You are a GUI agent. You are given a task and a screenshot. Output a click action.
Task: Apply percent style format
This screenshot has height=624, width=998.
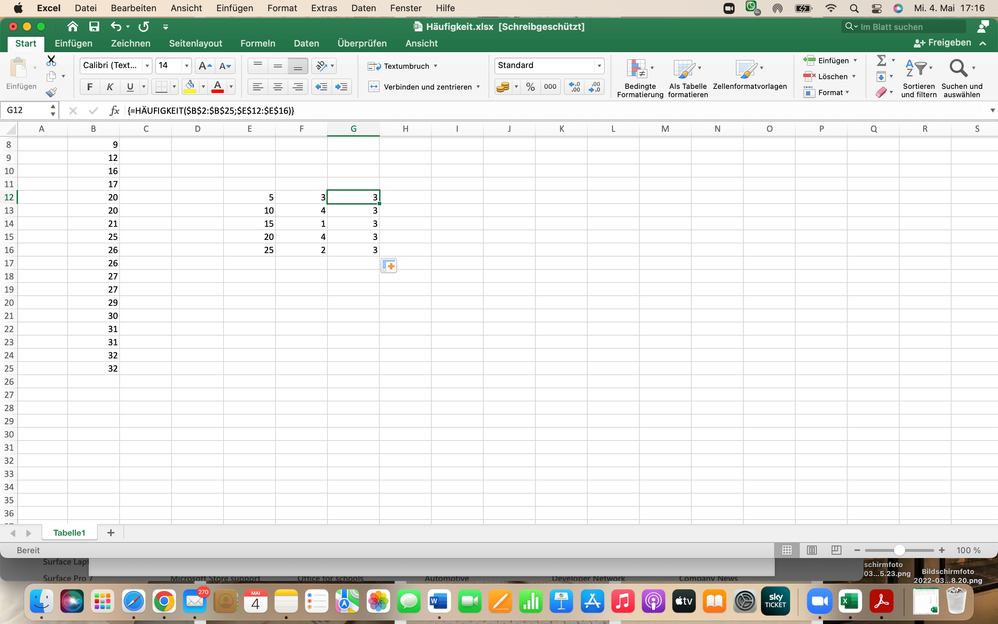tap(530, 87)
